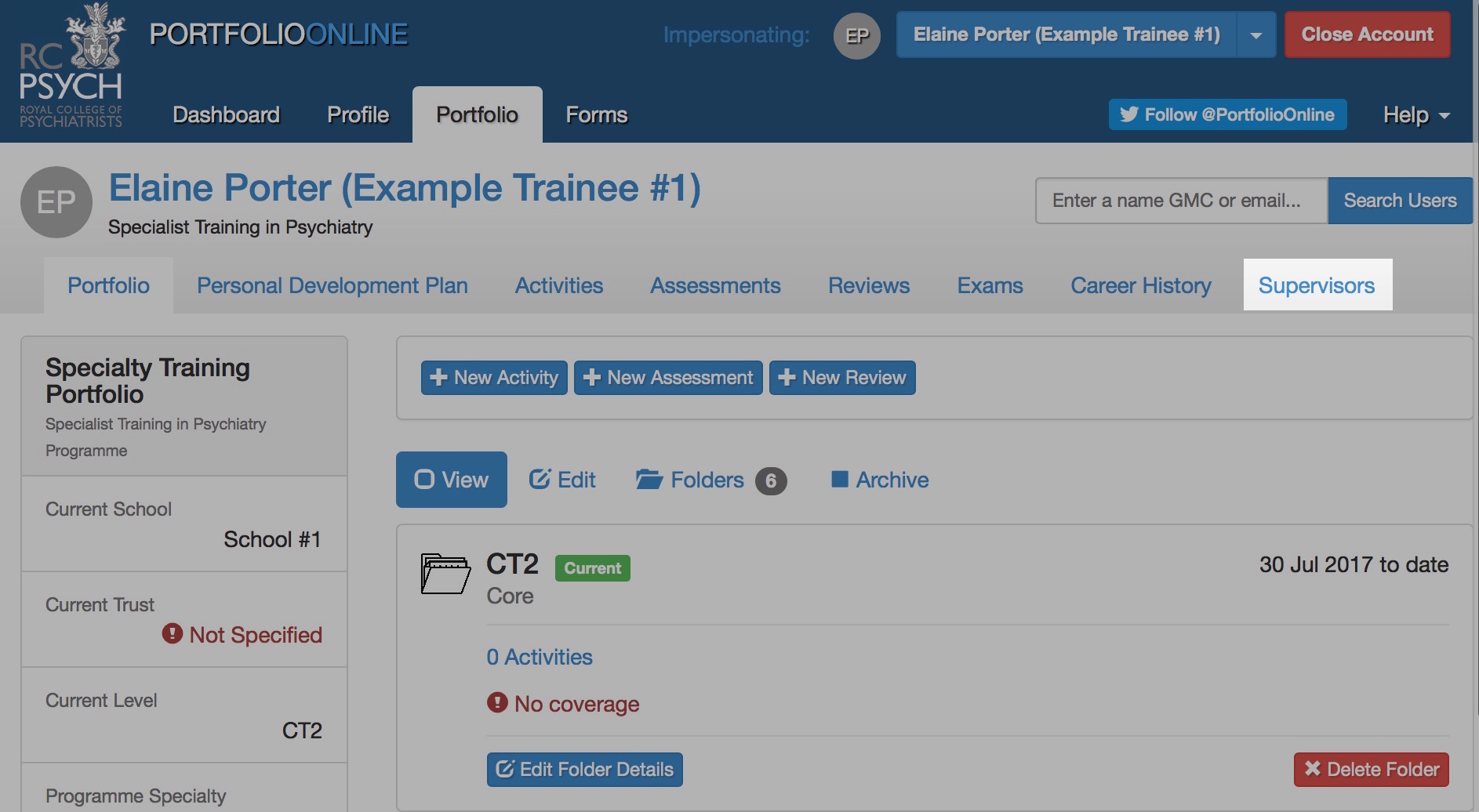The width and height of the screenshot is (1479, 812).
Task: Open the Folders list
Action: (690, 480)
